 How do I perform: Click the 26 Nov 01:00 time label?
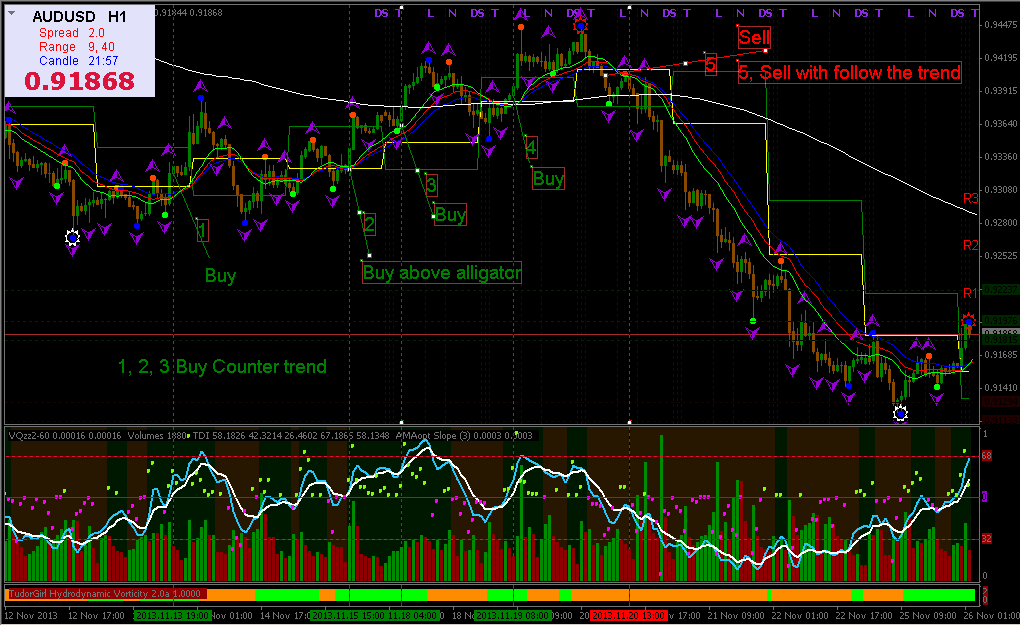[990, 615]
